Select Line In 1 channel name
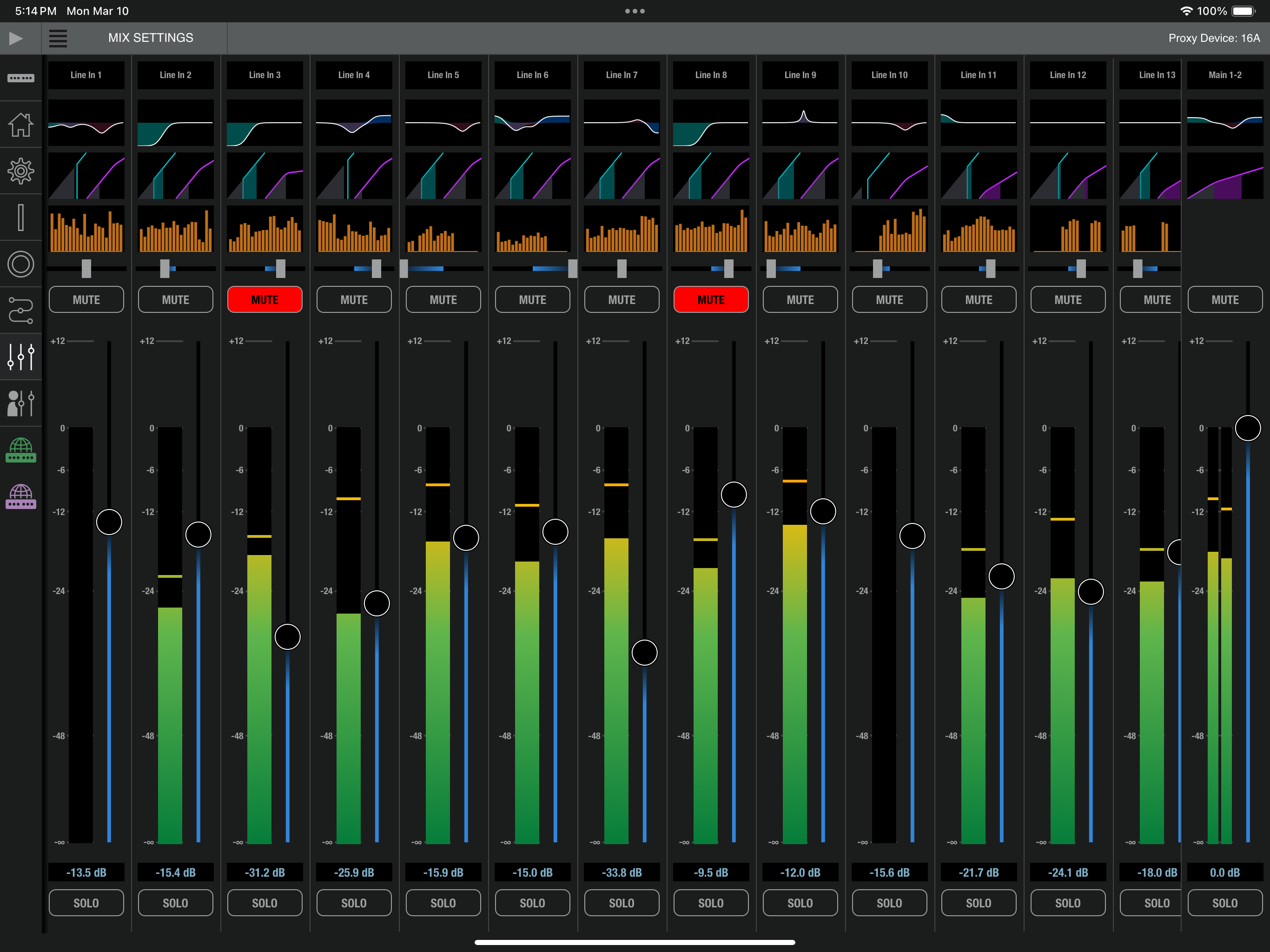Image resolution: width=1270 pixels, height=952 pixels. [x=86, y=75]
